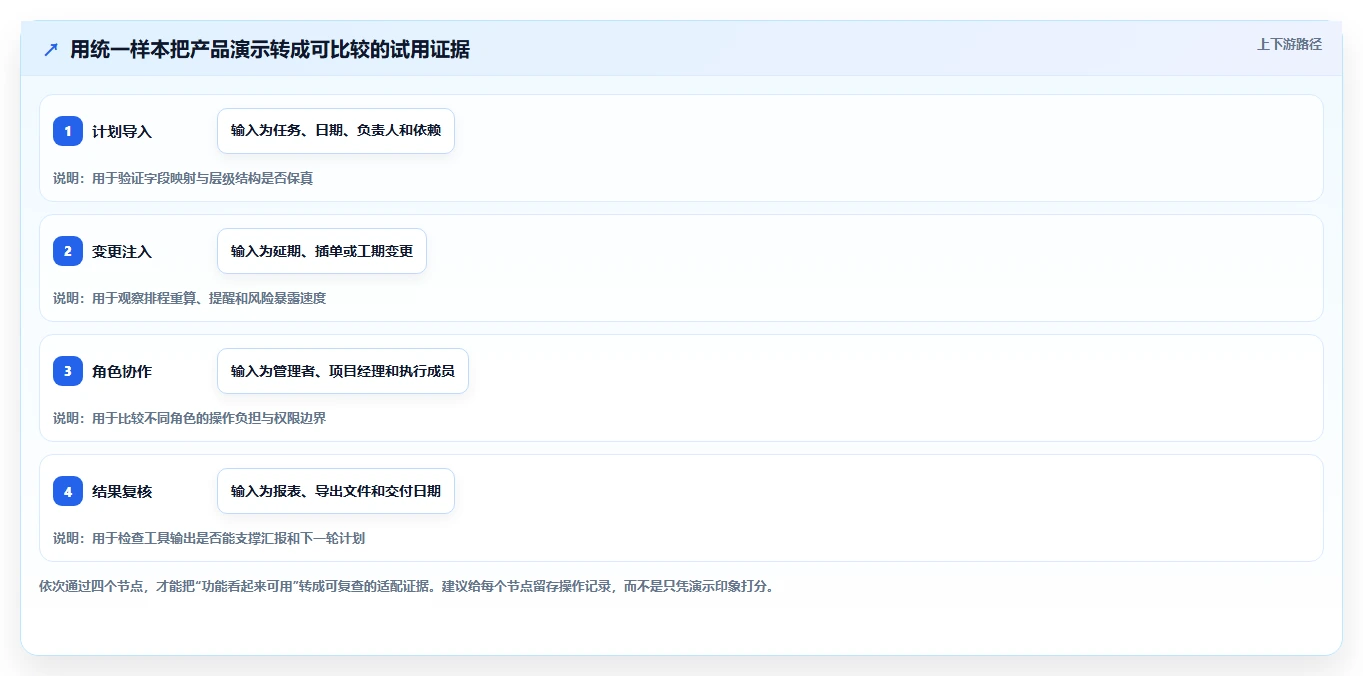This screenshot has width=1363, height=676.
Task: Click the 结果复核 step title
Action: point(122,491)
